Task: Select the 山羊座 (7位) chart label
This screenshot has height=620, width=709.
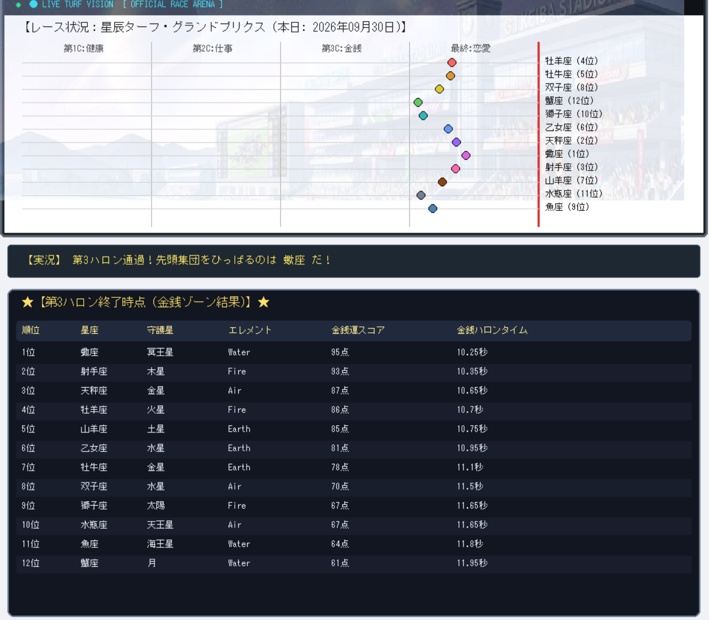Action: point(572,180)
